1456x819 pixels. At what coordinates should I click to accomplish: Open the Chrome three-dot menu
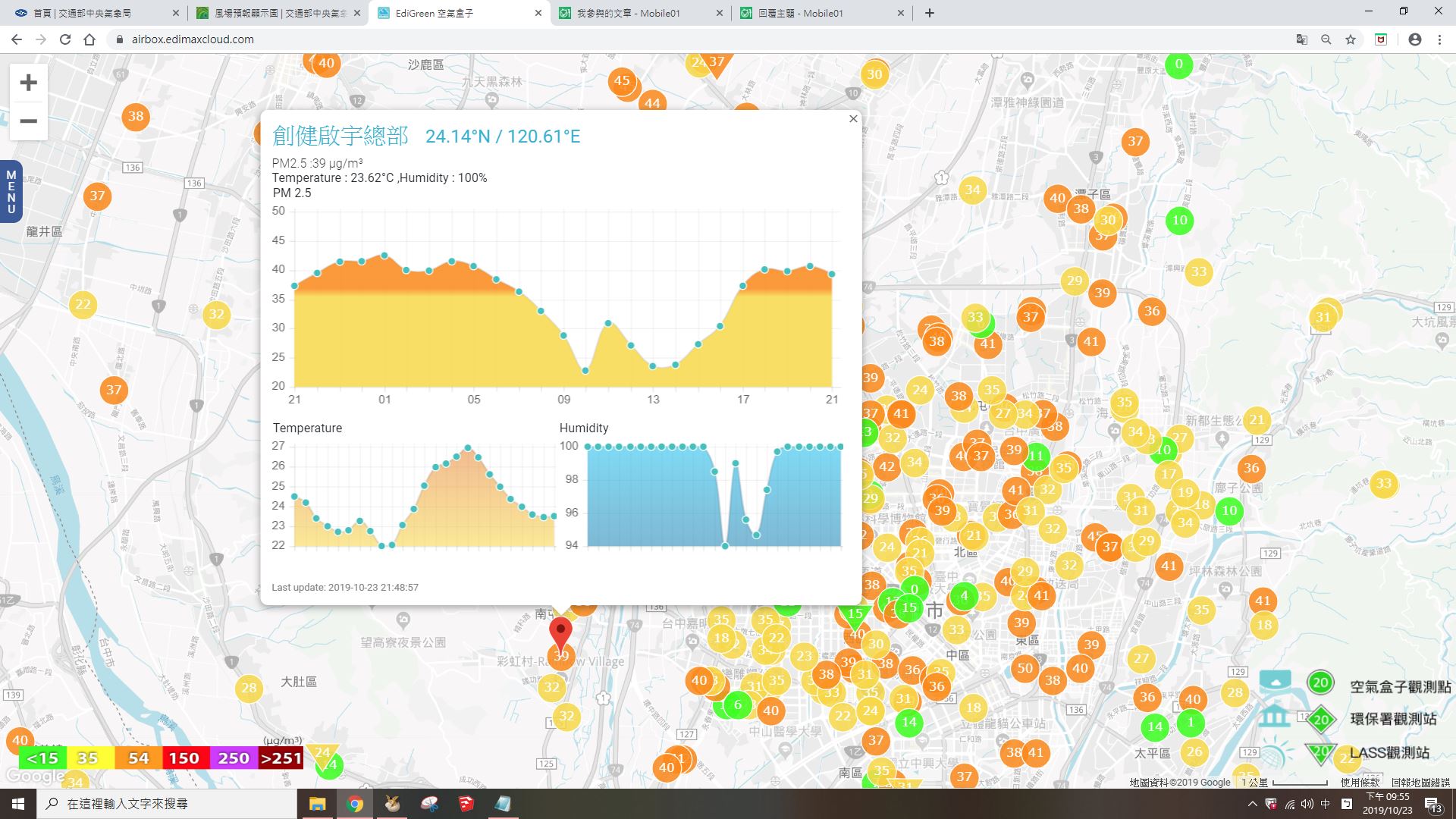[x=1439, y=39]
